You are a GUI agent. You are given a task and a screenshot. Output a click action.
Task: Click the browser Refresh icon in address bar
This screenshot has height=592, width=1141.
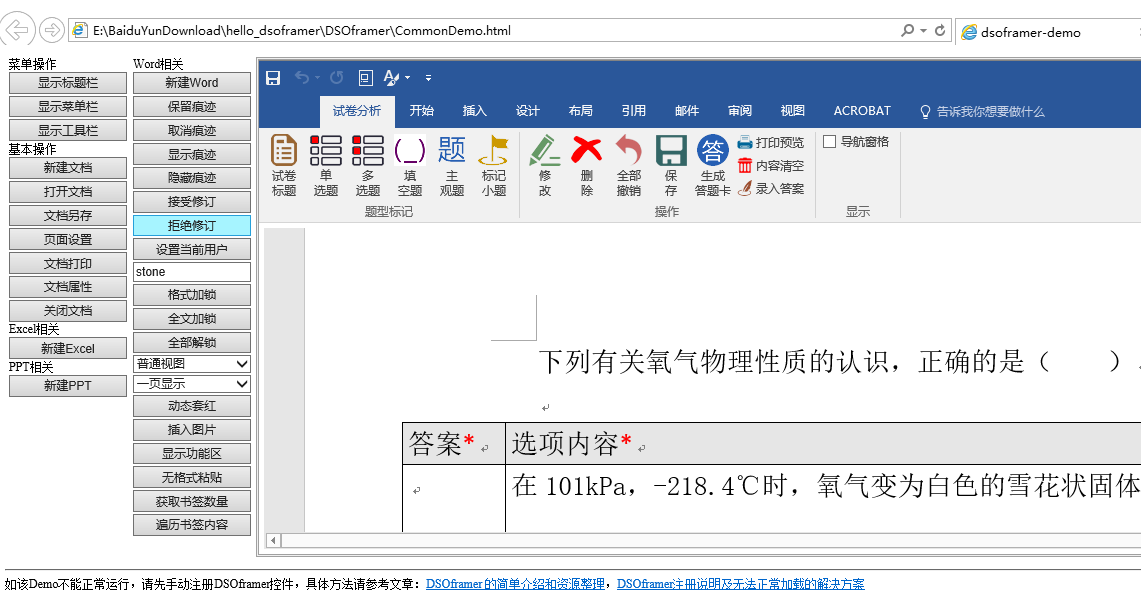(940, 31)
